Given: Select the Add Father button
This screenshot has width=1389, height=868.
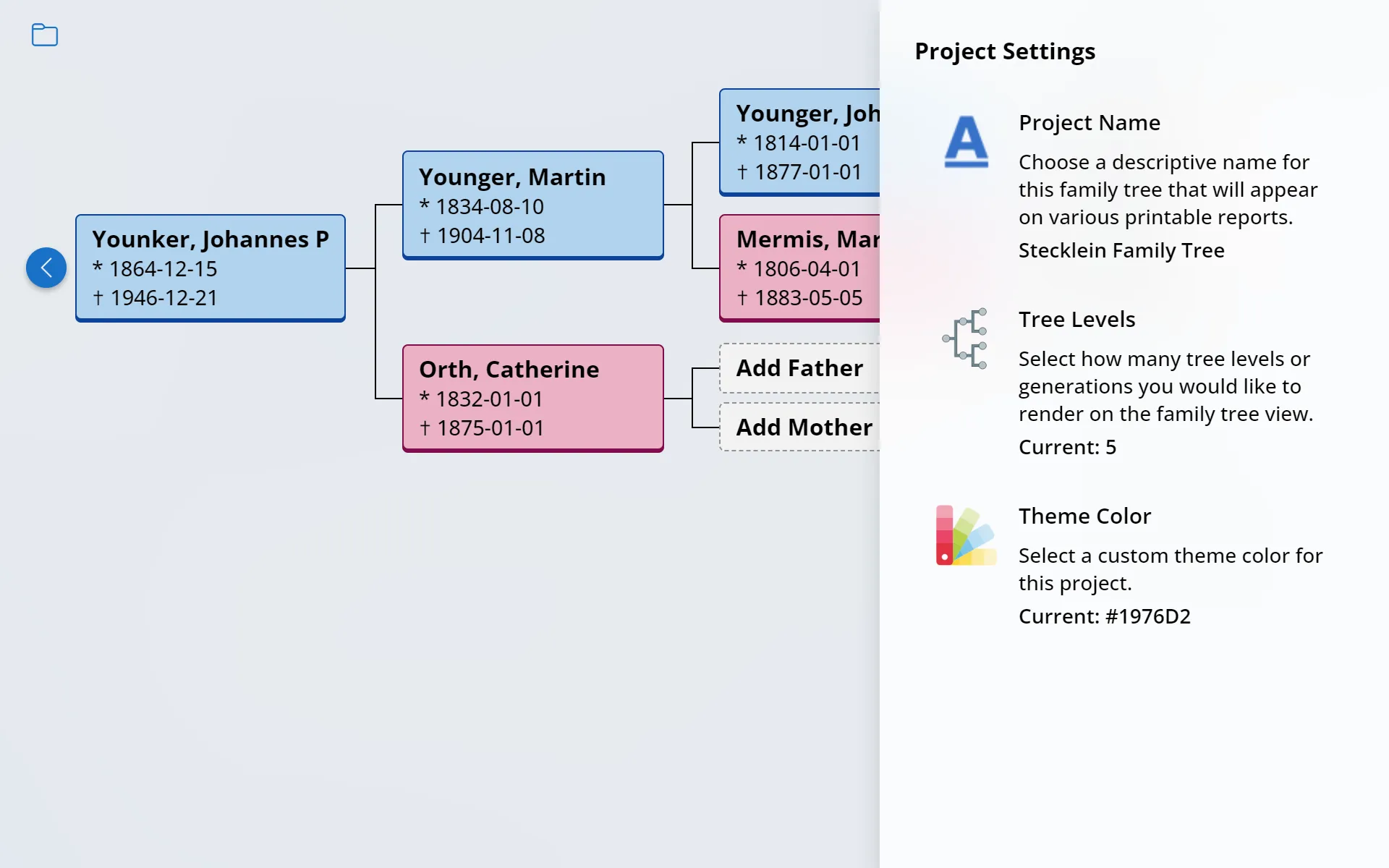Looking at the screenshot, I should pyautogui.click(x=804, y=368).
